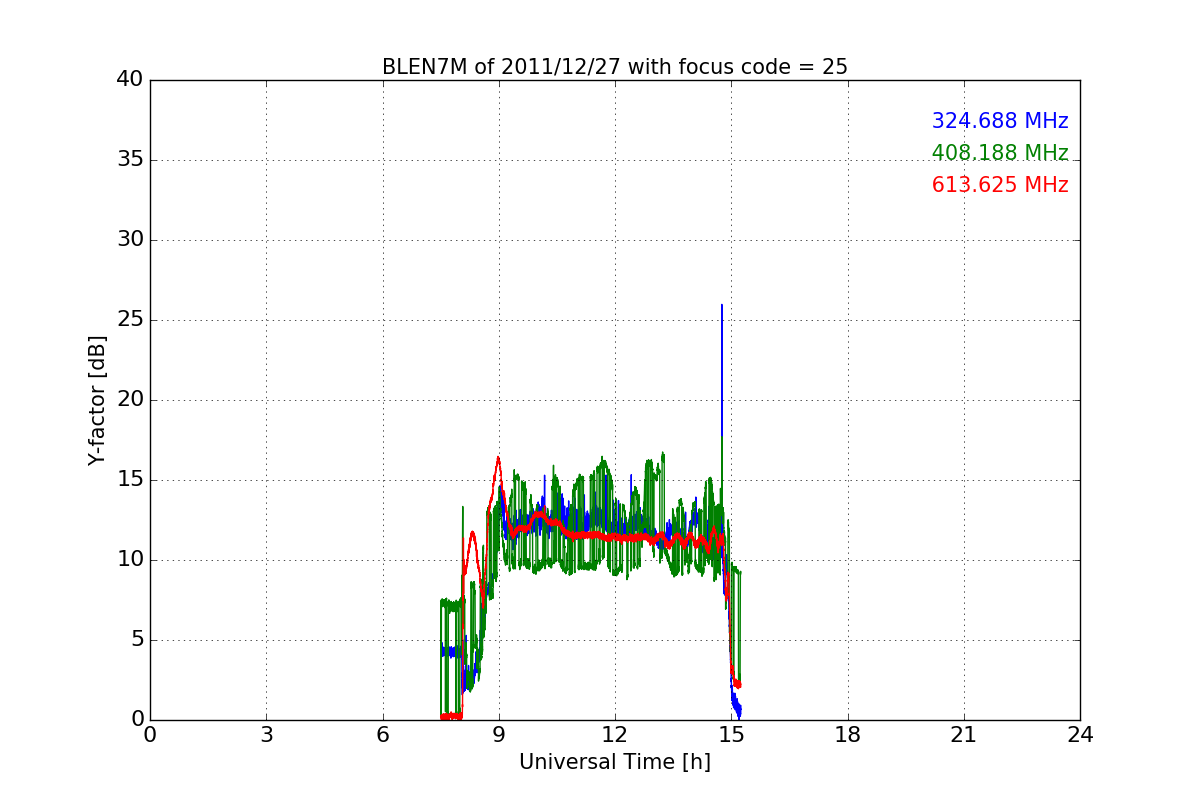Click the x-axis tick label 6
The image size is (1200, 800).
[x=382, y=735]
